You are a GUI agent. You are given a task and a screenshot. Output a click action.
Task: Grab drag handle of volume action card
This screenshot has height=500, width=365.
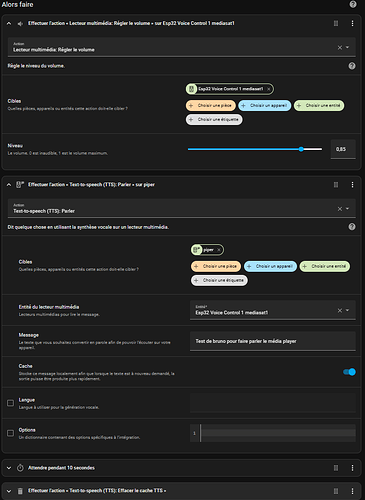click(x=336, y=23)
